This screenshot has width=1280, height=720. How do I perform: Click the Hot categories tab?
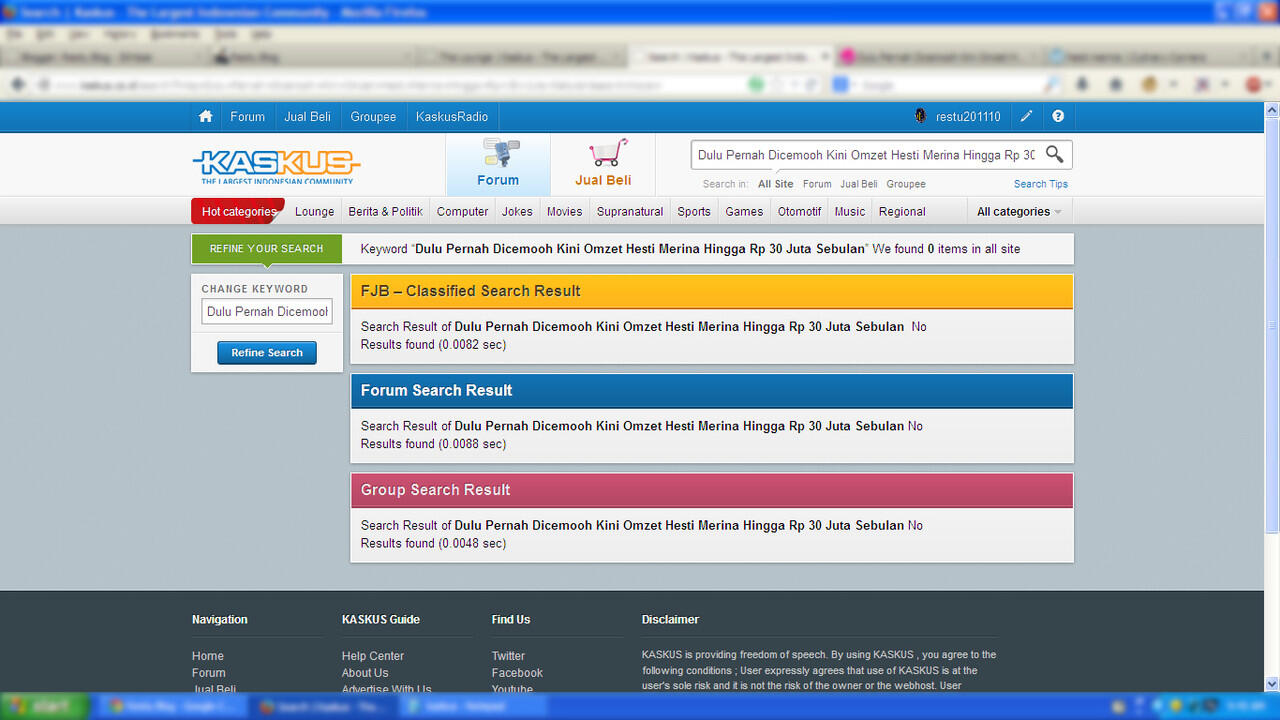click(x=238, y=211)
